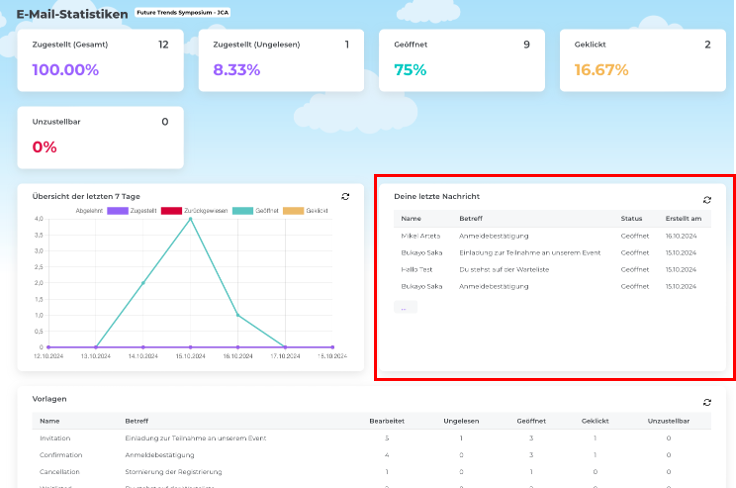Open the Geöffnet 75% statistics card
This screenshot has height=488, width=736.
(x=462, y=60)
